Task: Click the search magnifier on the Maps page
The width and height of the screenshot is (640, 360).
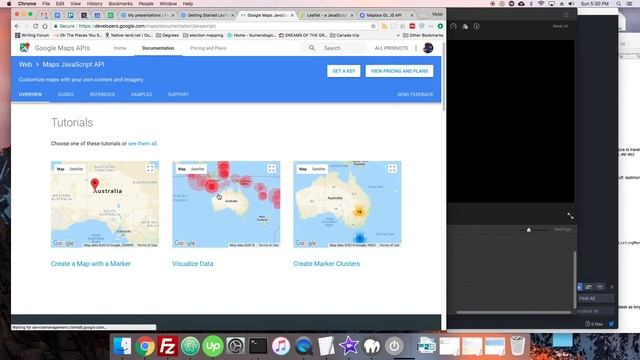Action: [x=312, y=48]
